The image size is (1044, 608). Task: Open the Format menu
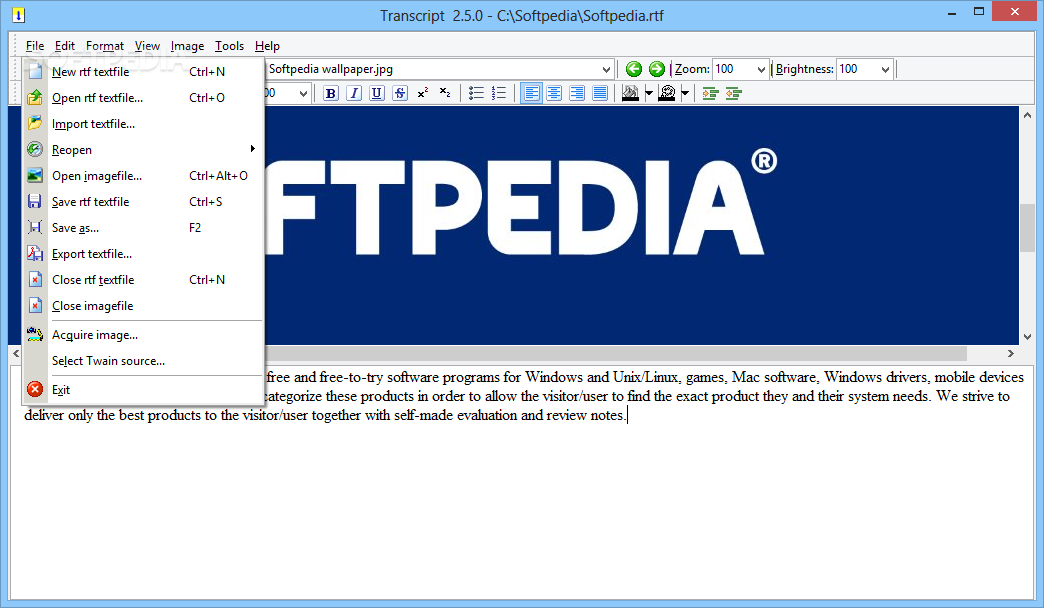pyautogui.click(x=105, y=46)
